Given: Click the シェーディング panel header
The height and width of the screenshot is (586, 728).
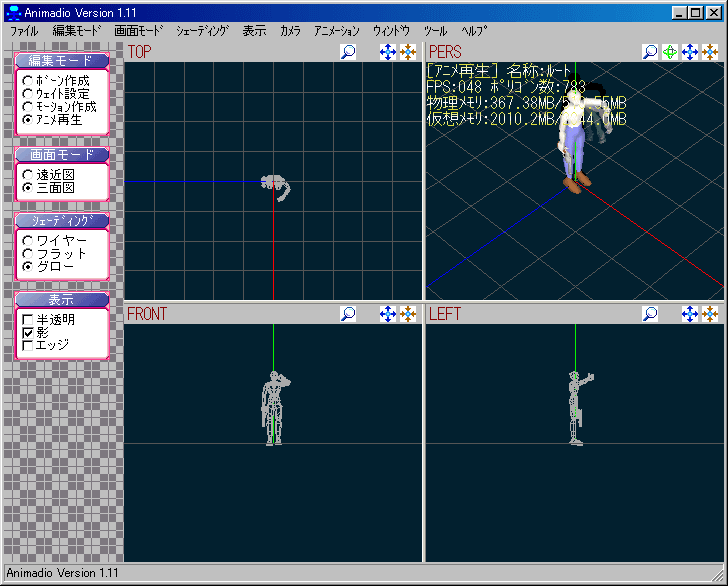Looking at the screenshot, I should click(x=62, y=221).
